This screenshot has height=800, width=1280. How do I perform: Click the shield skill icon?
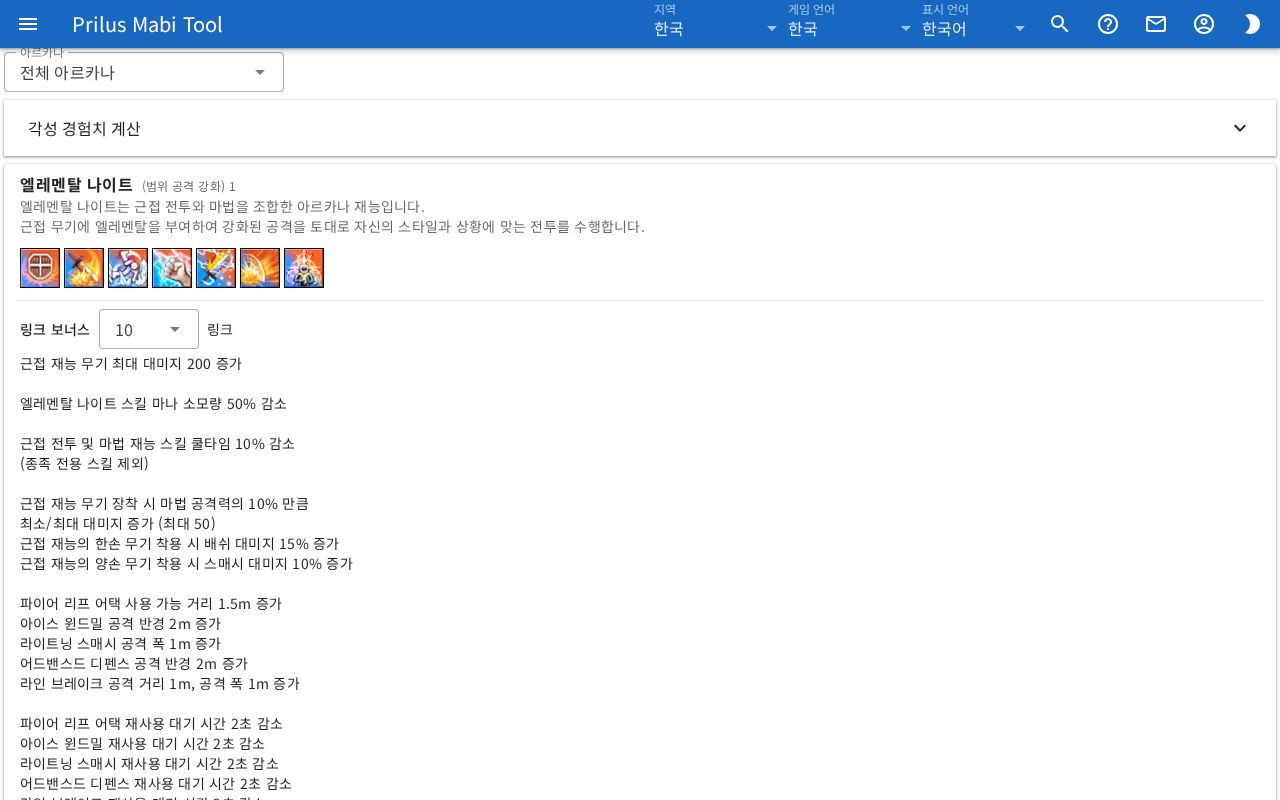[x=40, y=268]
